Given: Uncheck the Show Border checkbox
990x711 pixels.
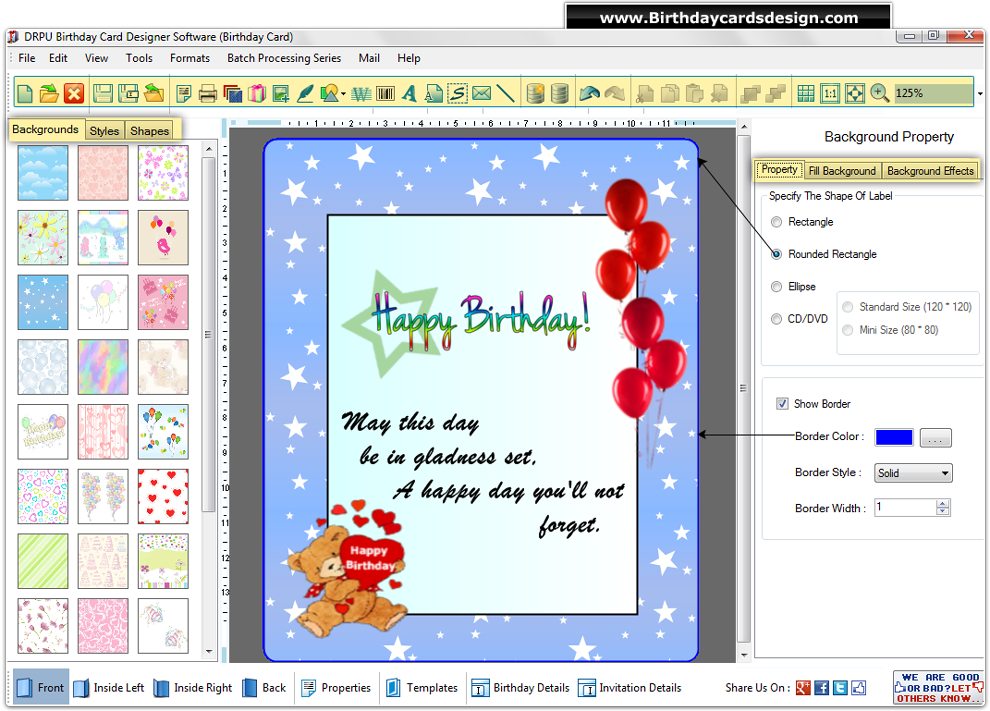Looking at the screenshot, I should tap(783, 404).
